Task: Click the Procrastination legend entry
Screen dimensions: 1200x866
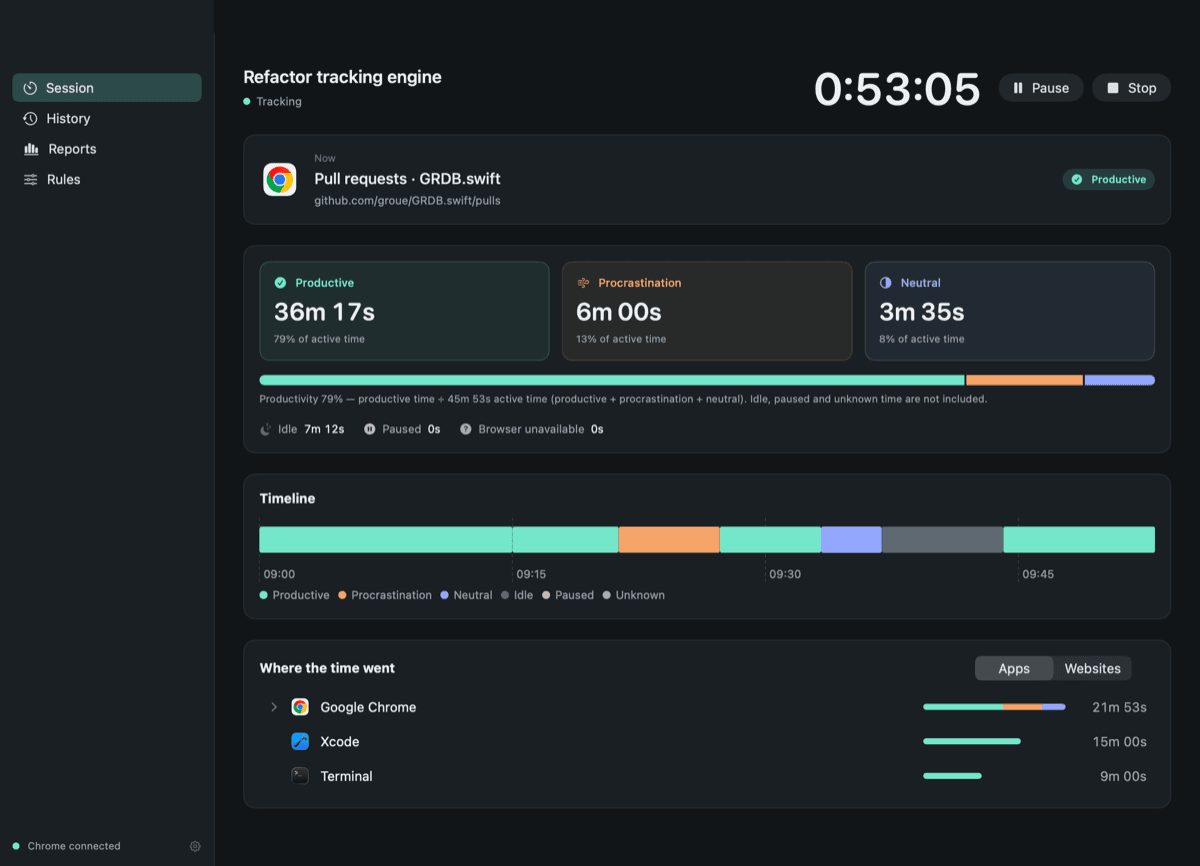Action: [x=385, y=595]
